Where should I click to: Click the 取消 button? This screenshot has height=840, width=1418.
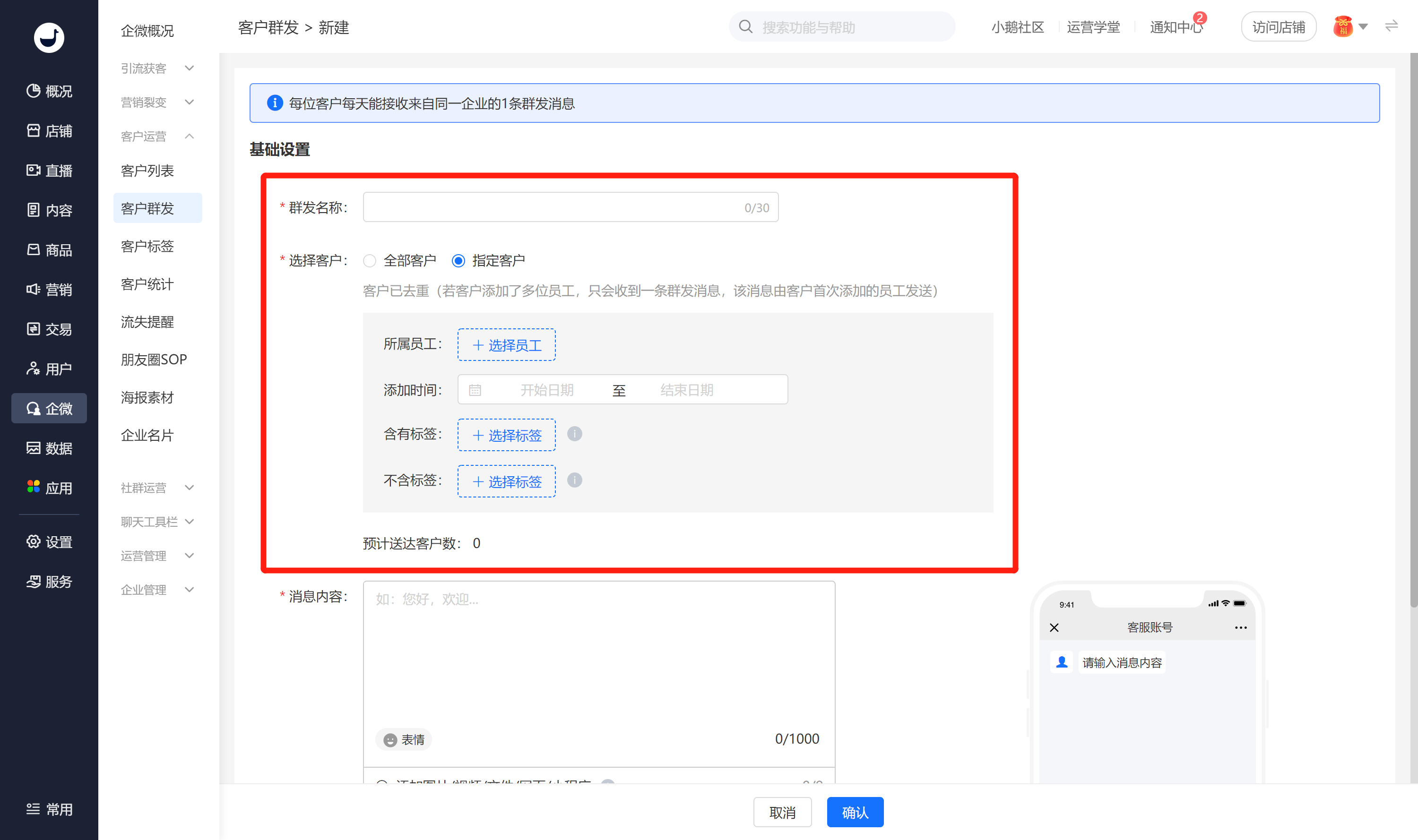click(x=782, y=812)
